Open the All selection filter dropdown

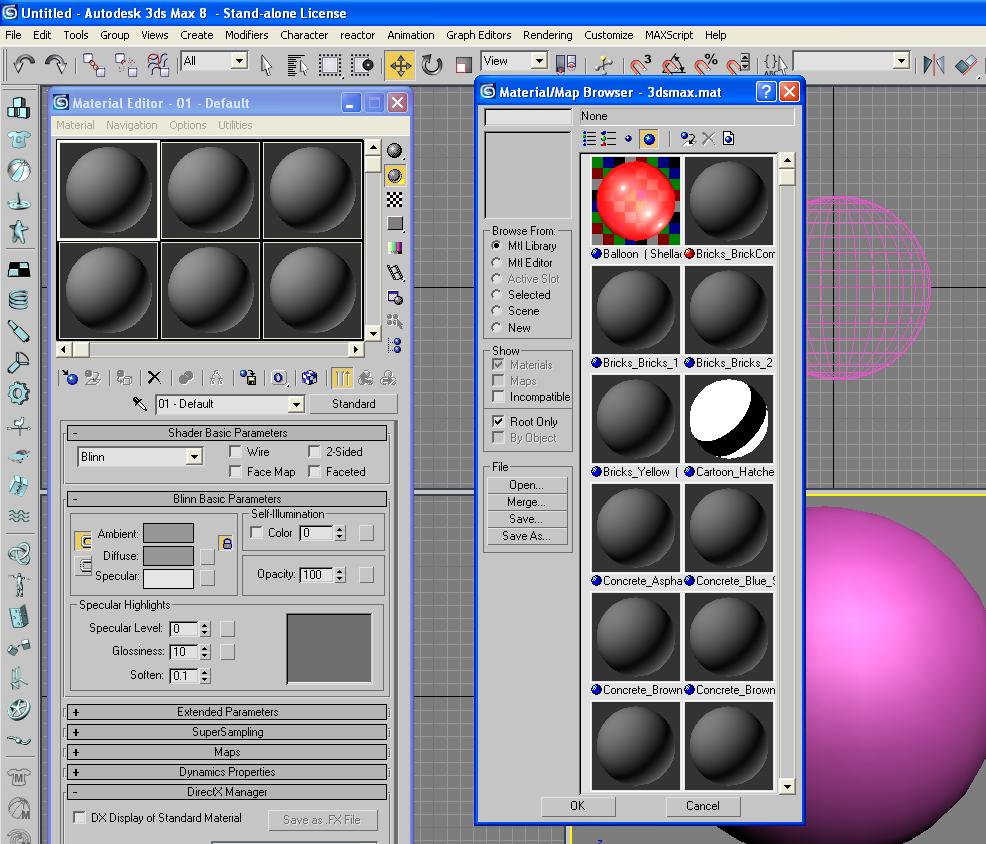coord(239,61)
